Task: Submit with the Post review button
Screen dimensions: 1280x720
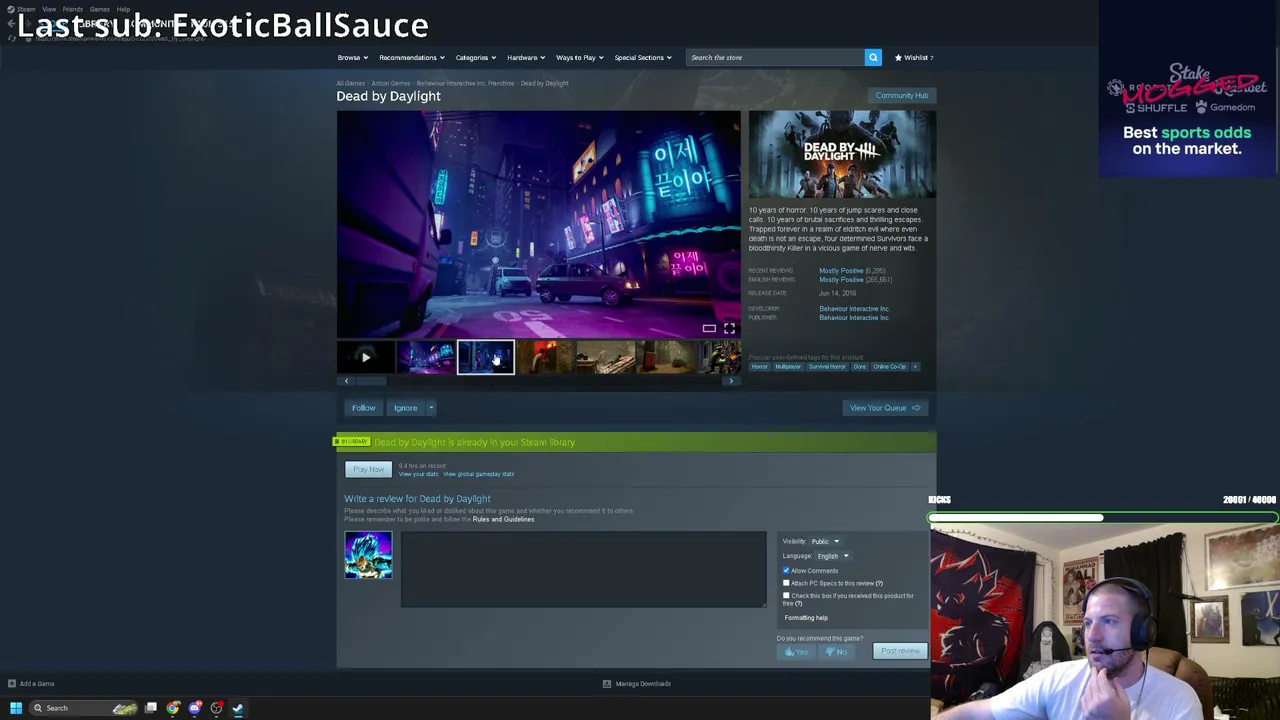Action: (x=900, y=651)
